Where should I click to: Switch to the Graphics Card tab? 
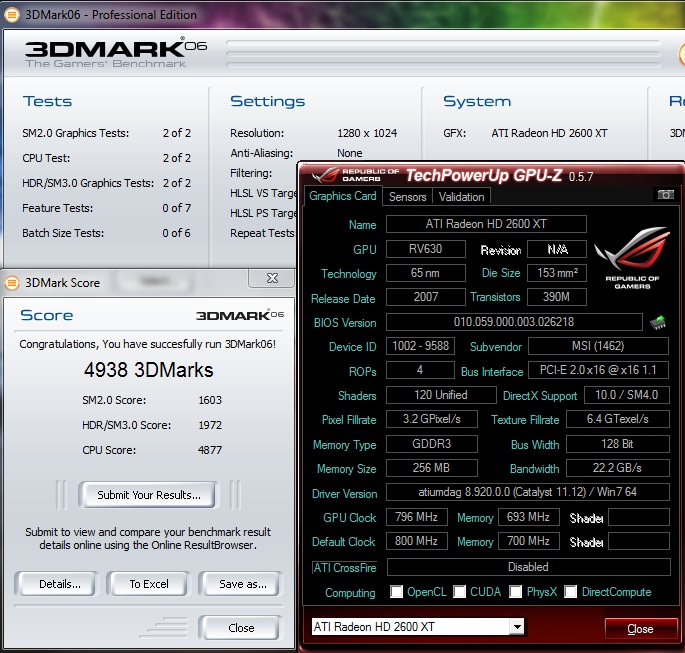pos(343,196)
